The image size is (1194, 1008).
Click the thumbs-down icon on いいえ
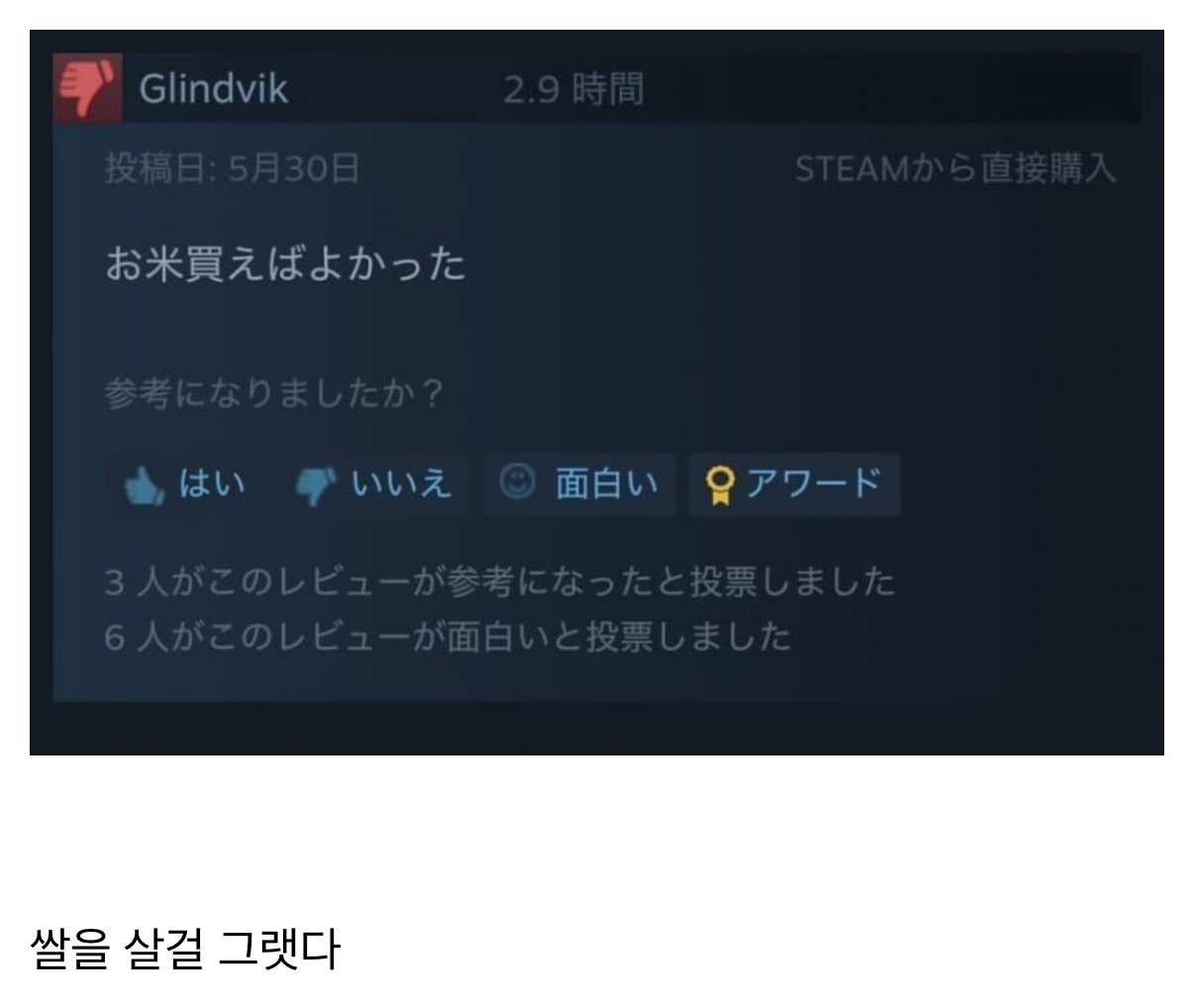pyautogui.click(x=317, y=486)
